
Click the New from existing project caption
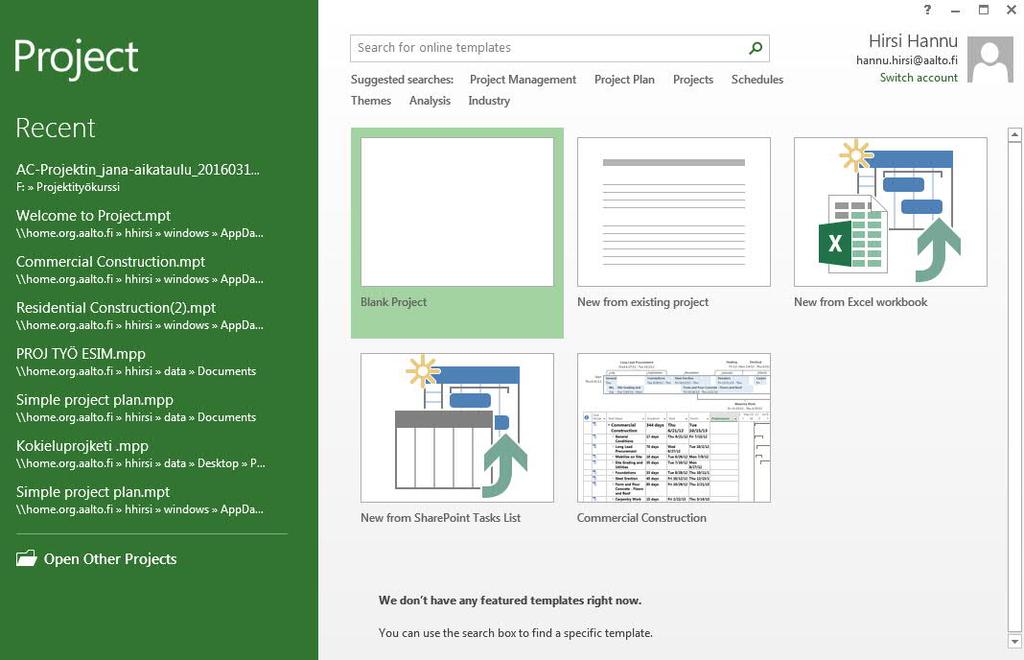(x=643, y=302)
